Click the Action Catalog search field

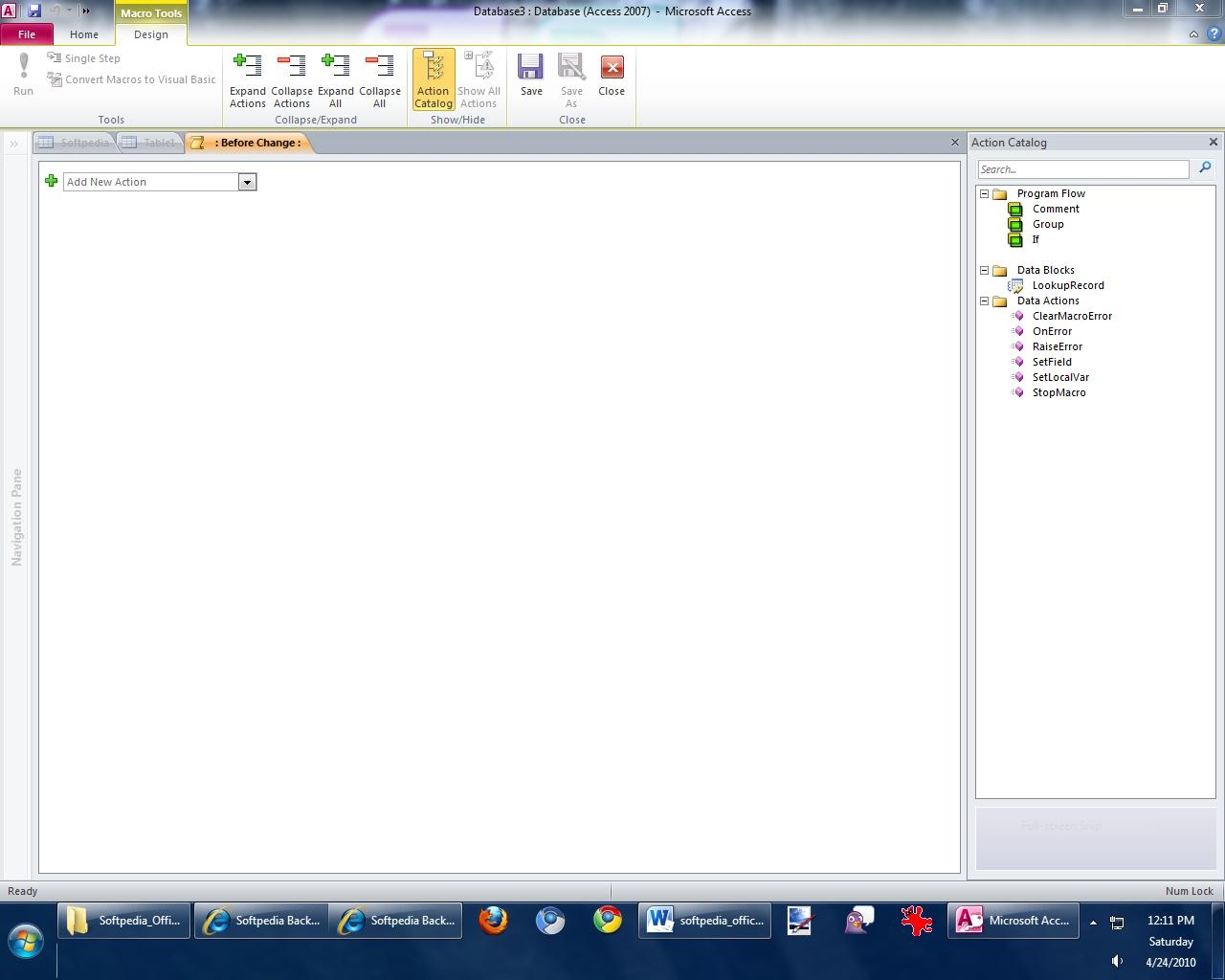[x=1082, y=169]
